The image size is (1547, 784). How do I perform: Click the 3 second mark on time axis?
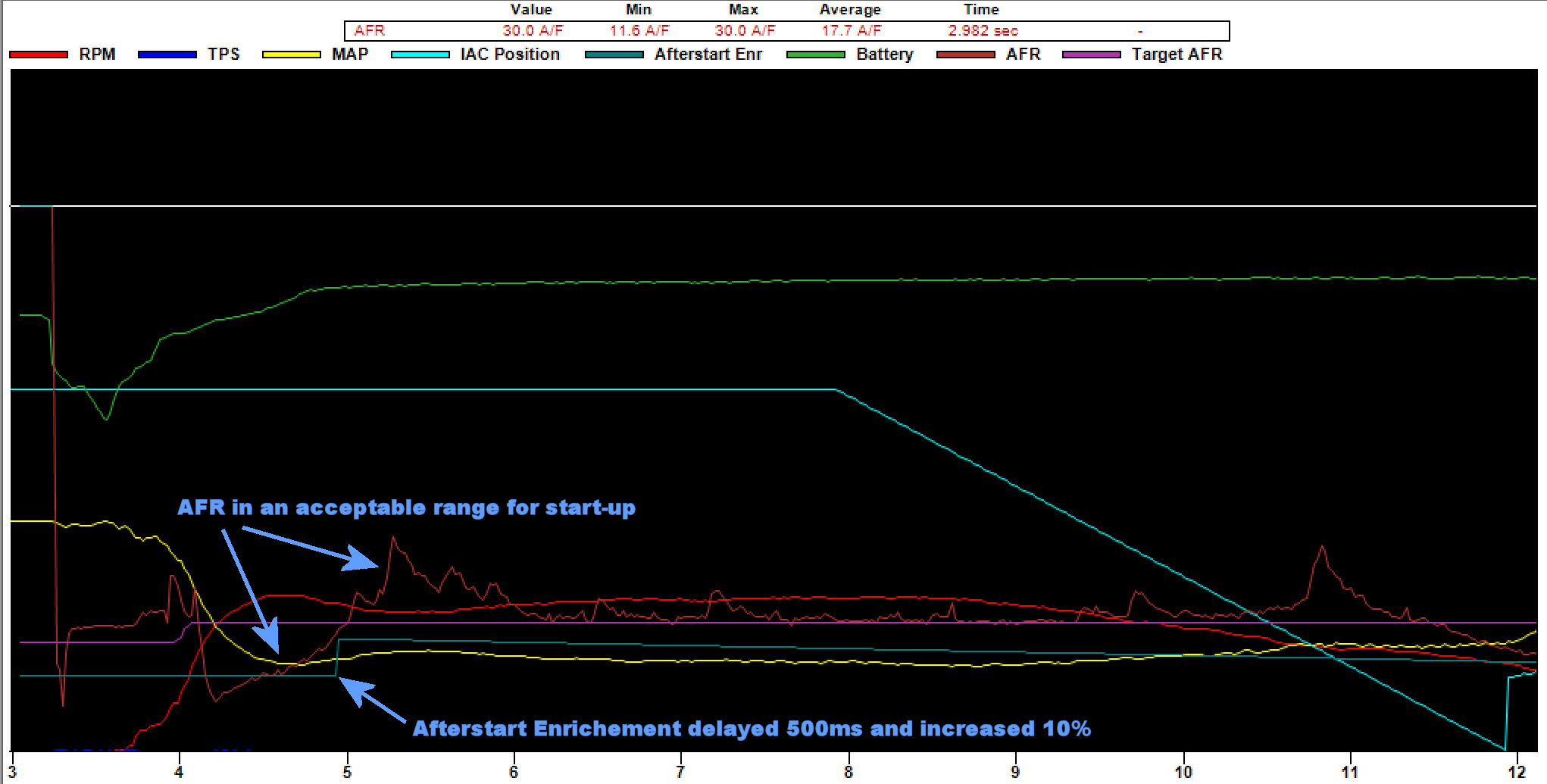click(x=13, y=772)
